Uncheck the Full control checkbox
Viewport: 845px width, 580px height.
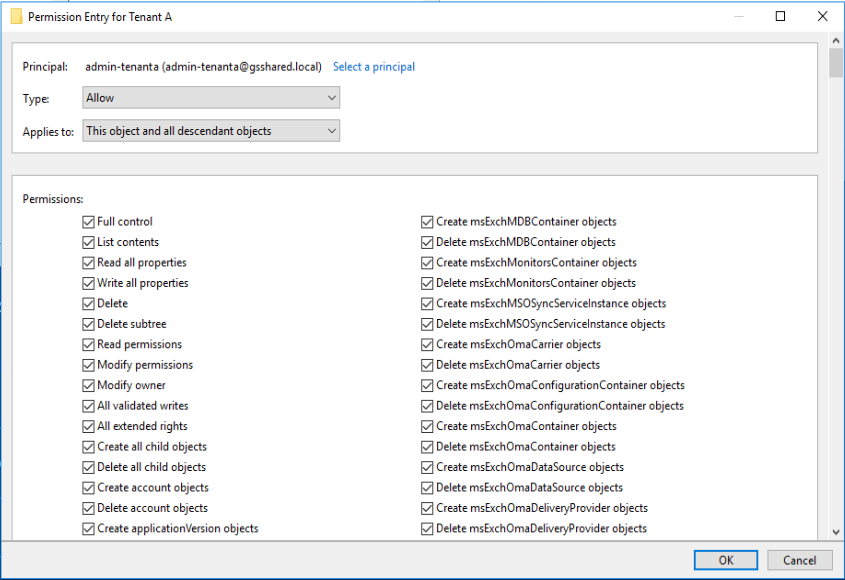point(89,222)
